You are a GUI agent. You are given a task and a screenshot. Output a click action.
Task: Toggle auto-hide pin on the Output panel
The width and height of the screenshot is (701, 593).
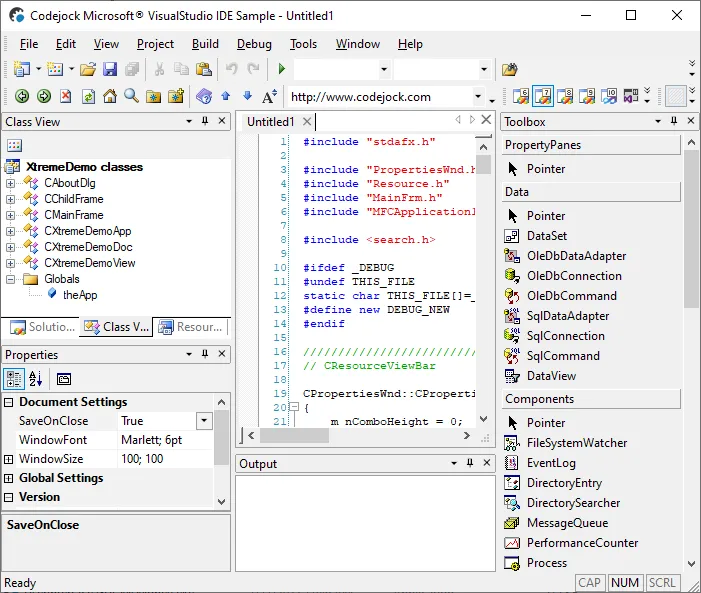coord(470,464)
